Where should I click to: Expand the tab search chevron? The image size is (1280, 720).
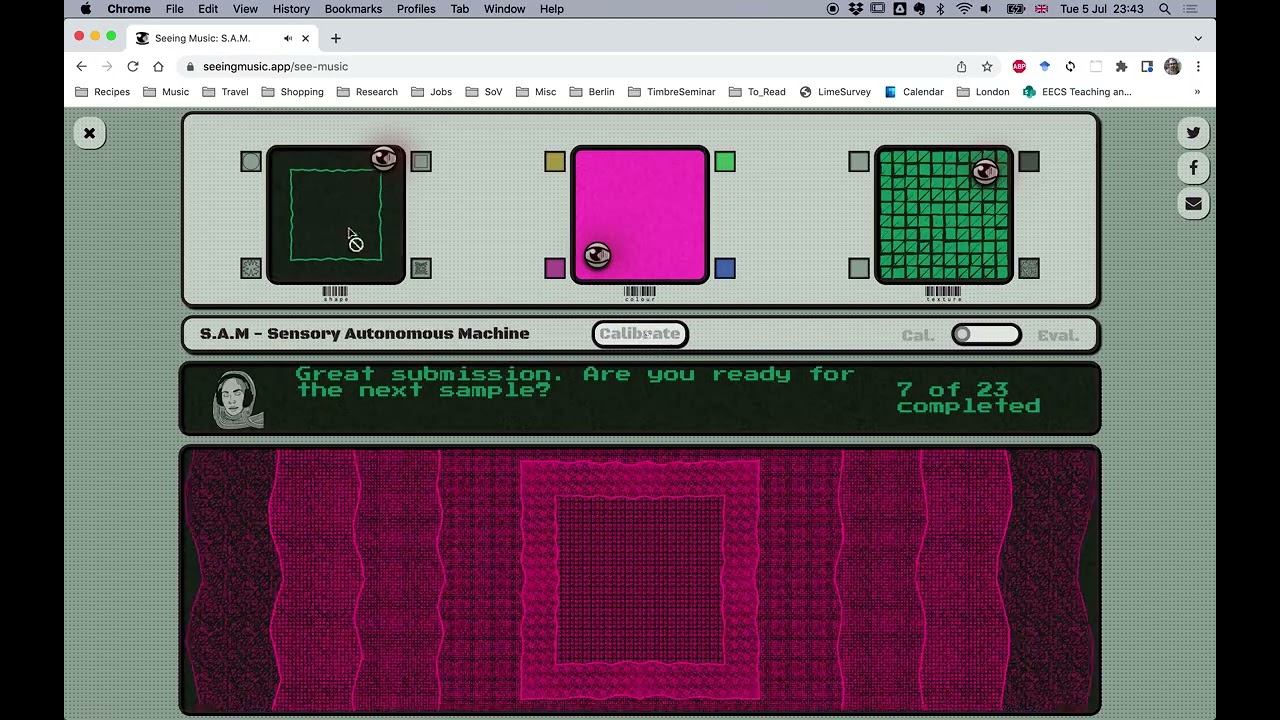point(1198,38)
